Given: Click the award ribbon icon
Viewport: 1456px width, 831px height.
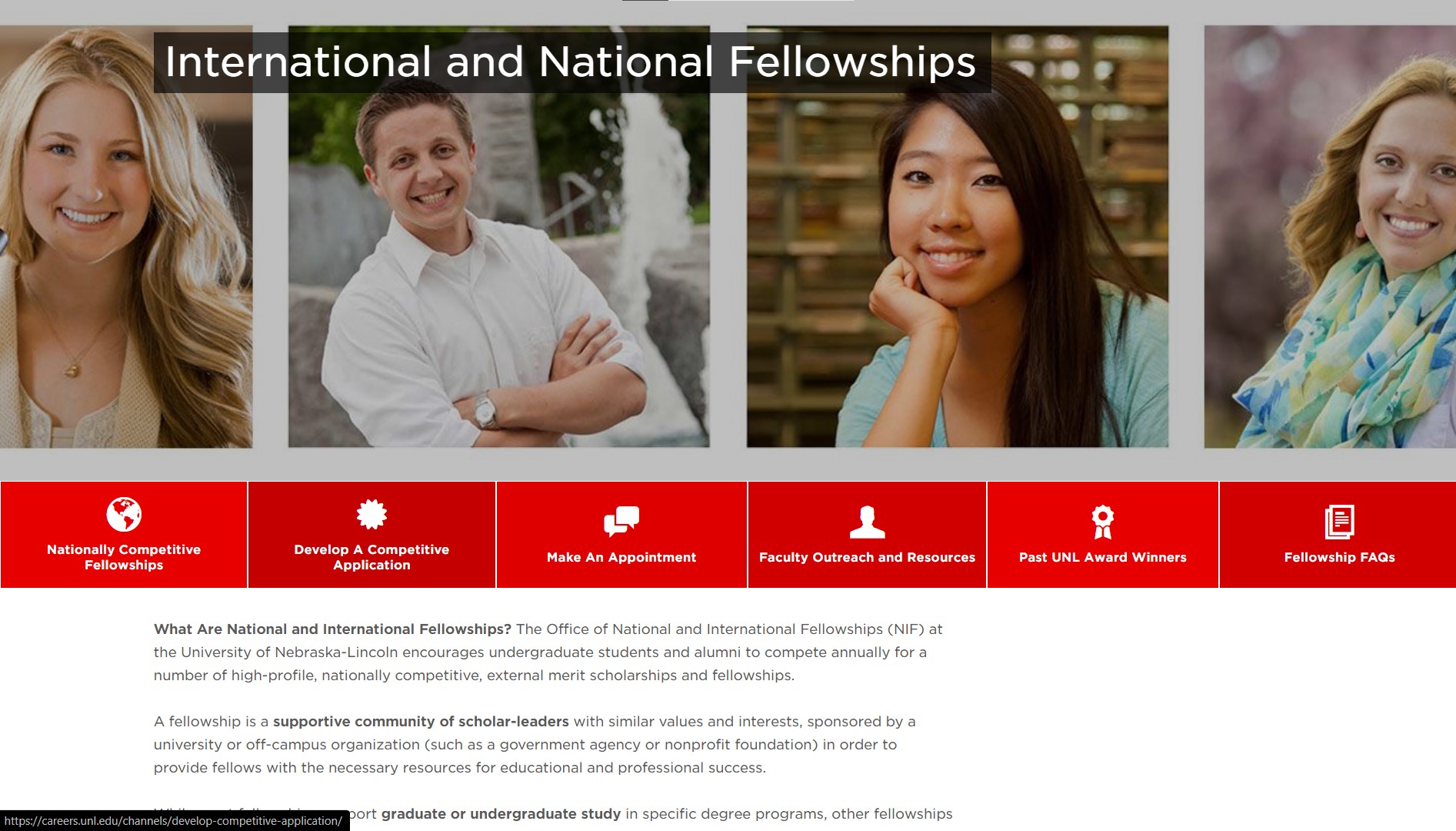Looking at the screenshot, I should tap(1102, 522).
